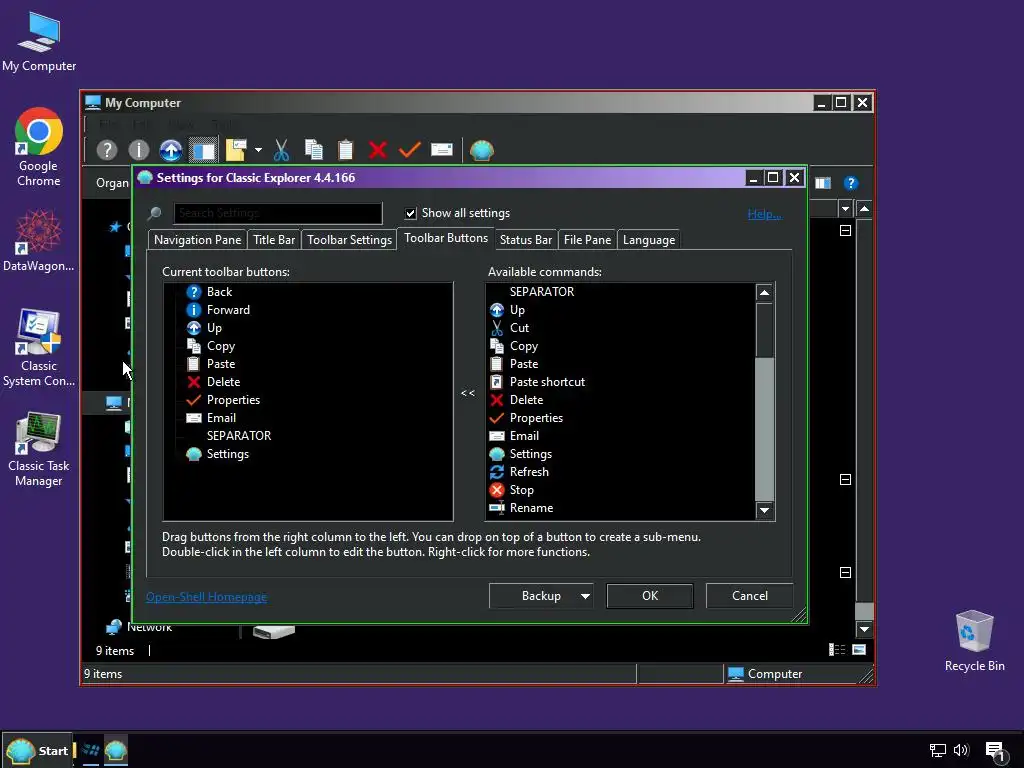Toggle the navigation pane icon in My Computer toolbar
Image resolution: width=1024 pixels, height=768 pixels.
203,150
